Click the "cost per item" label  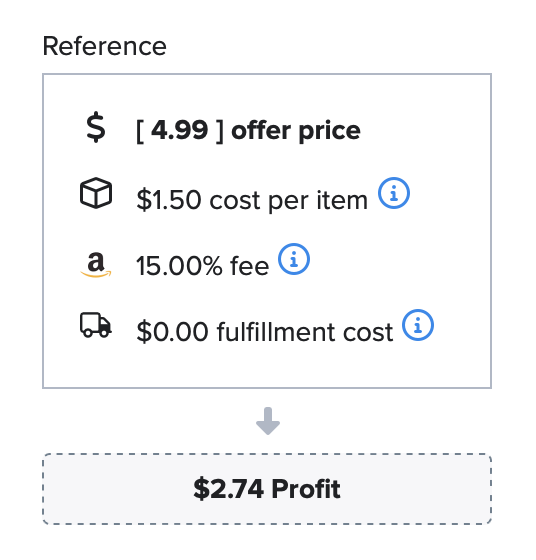[x=289, y=201]
